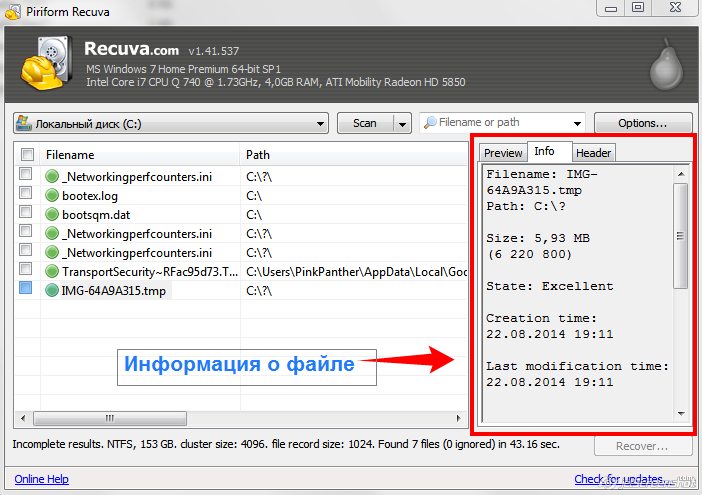This screenshot has height=495, width=702.
Task: Click the Recuva.com title text
Action: click(131, 49)
